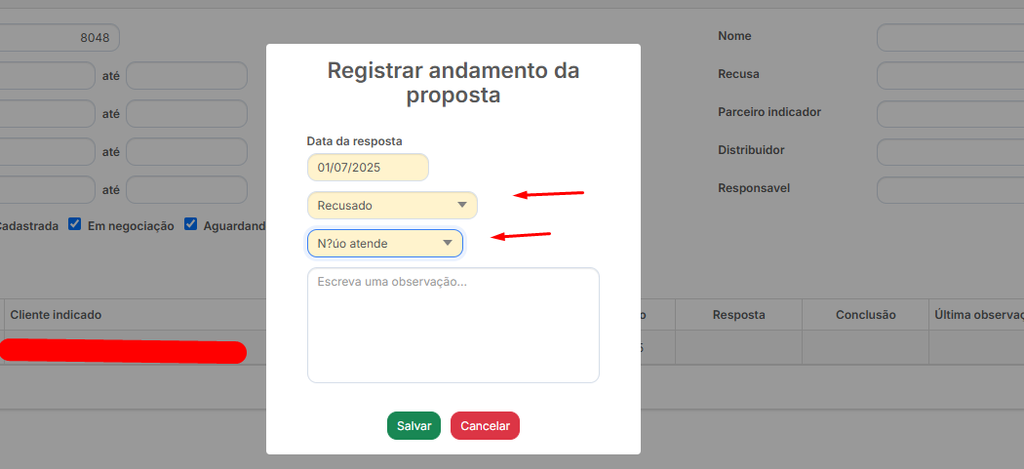Select the redacted client row in table

click(x=122, y=351)
